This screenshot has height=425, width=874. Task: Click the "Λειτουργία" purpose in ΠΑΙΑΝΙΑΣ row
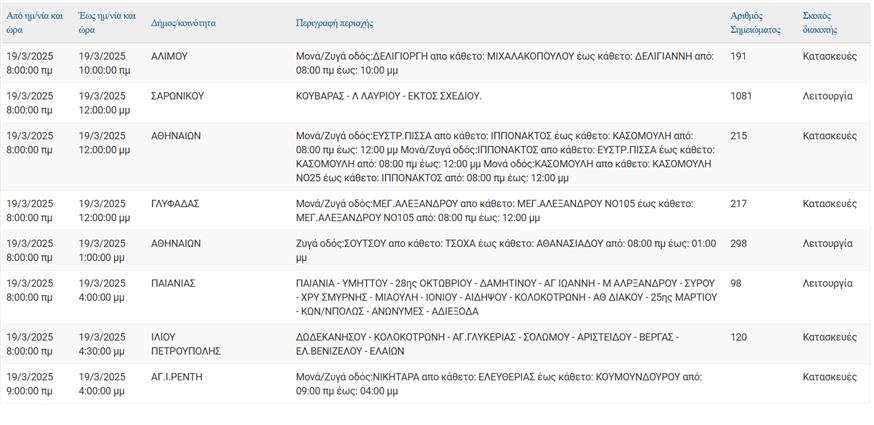(x=827, y=284)
